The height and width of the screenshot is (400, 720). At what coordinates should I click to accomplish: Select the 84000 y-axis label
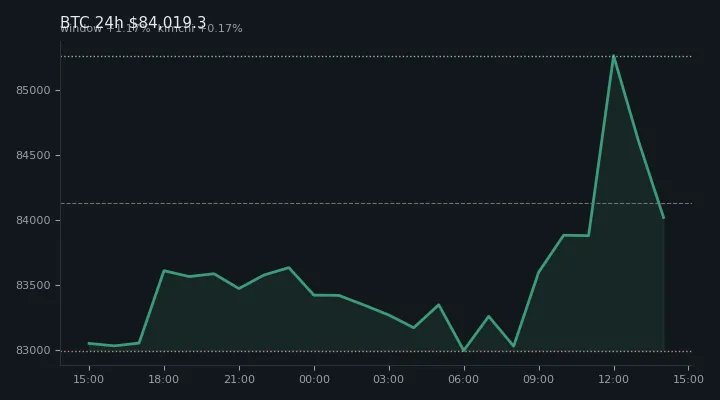tap(33, 220)
